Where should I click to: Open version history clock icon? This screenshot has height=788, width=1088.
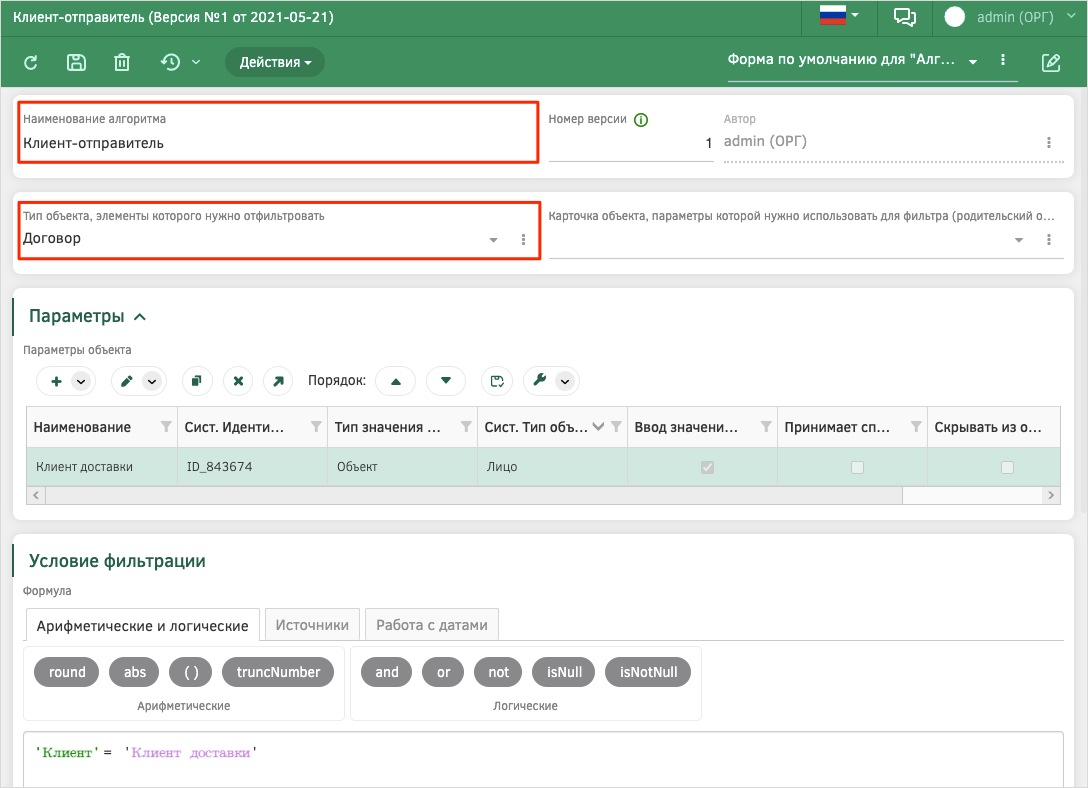tap(170, 62)
